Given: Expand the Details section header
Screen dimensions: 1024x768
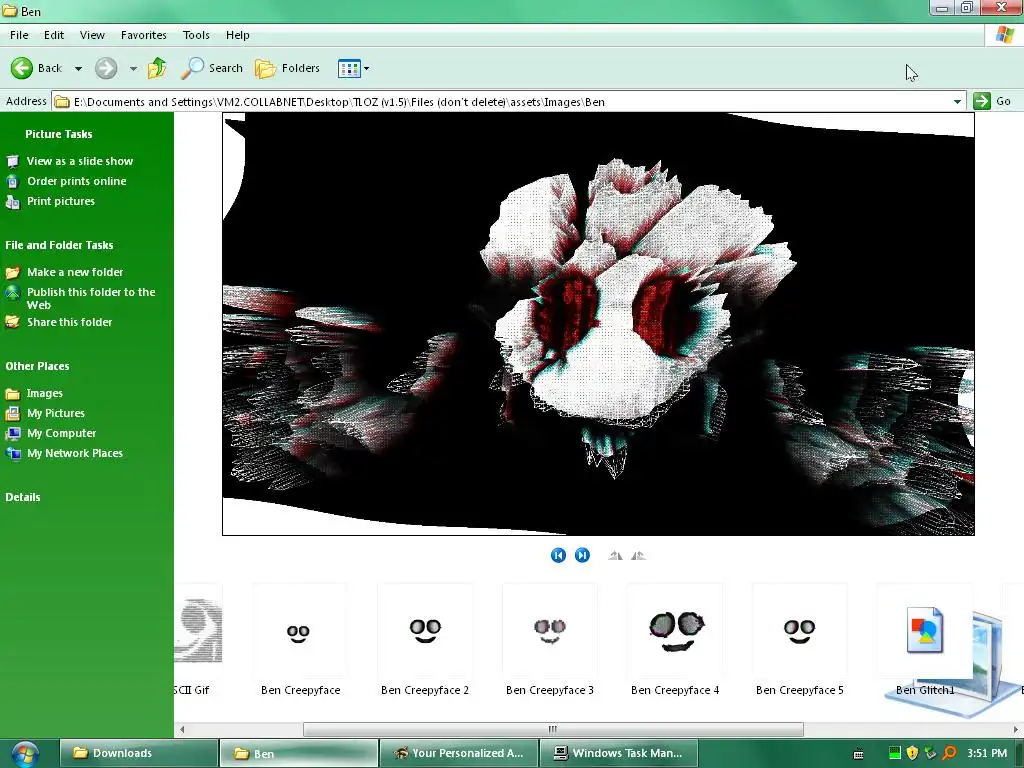Looking at the screenshot, I should (23, 497).
